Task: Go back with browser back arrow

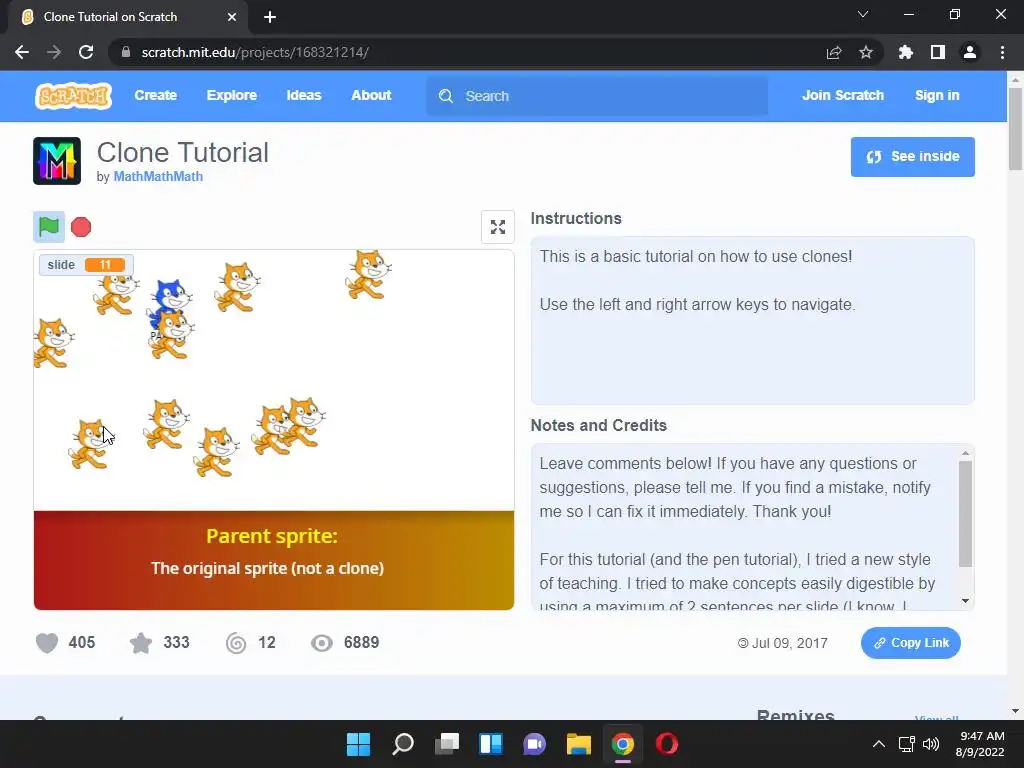Action: coord(22,52)
